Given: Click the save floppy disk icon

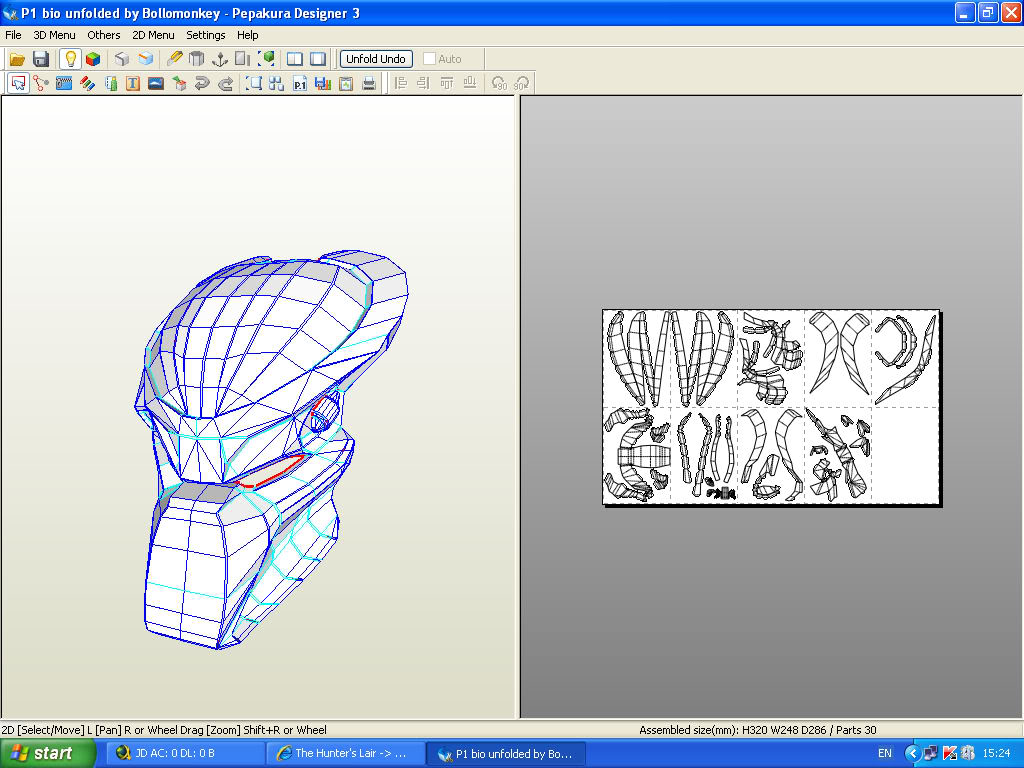Looking at the screenshot, I should click(41, 59).
